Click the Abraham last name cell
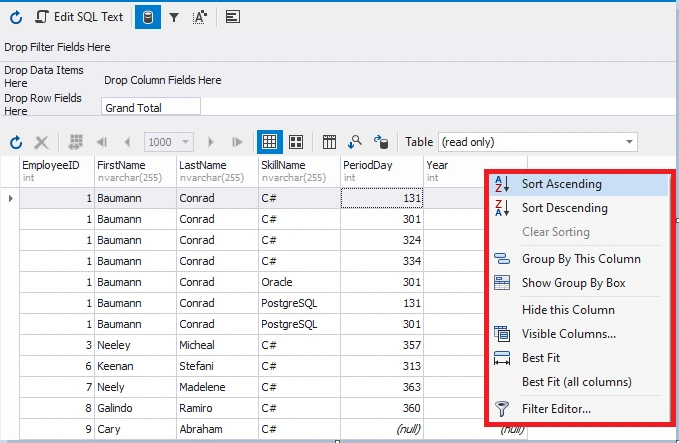Screen dimensions: 679x443 point(217,429)
